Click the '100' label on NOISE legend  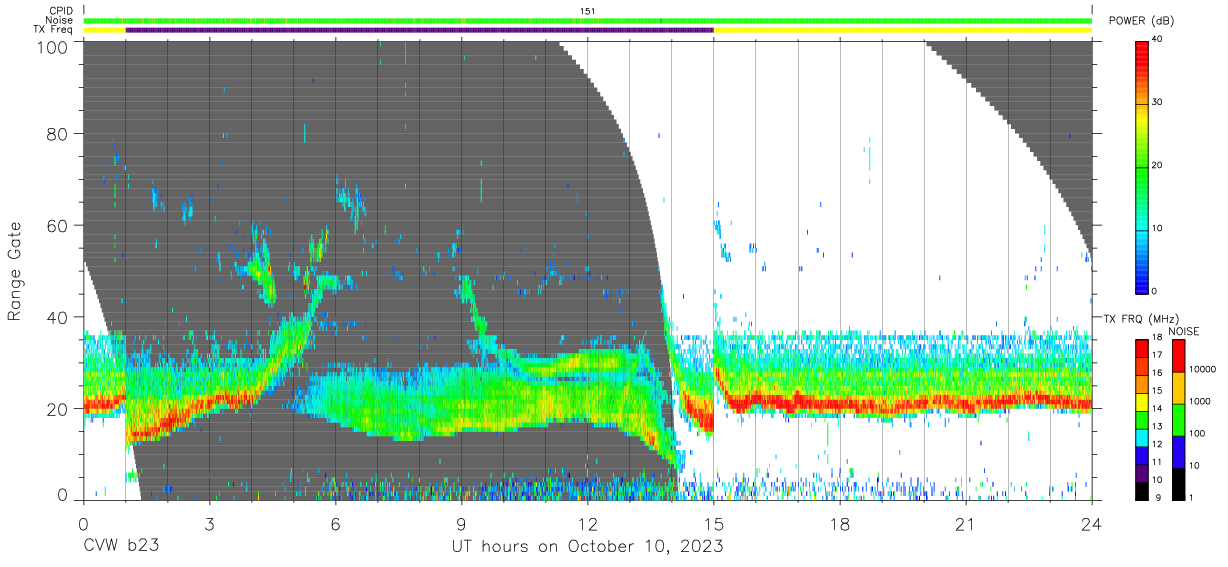[x=1197, y=433]
